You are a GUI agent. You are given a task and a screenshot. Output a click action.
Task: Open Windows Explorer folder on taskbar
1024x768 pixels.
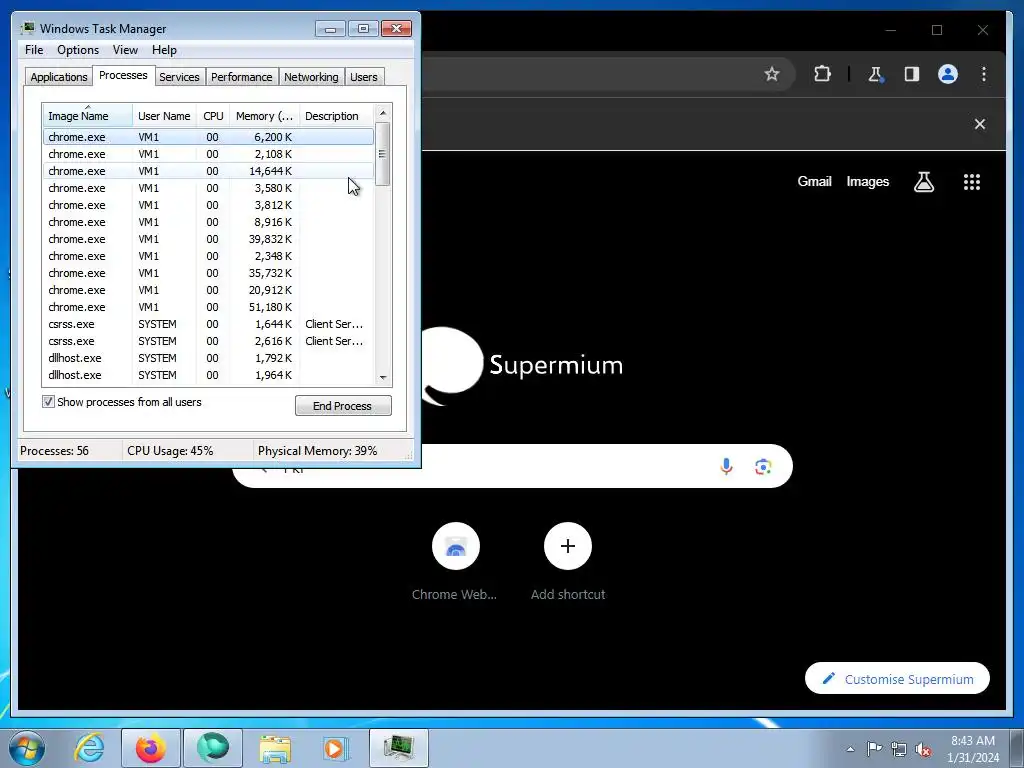(275, 748)
